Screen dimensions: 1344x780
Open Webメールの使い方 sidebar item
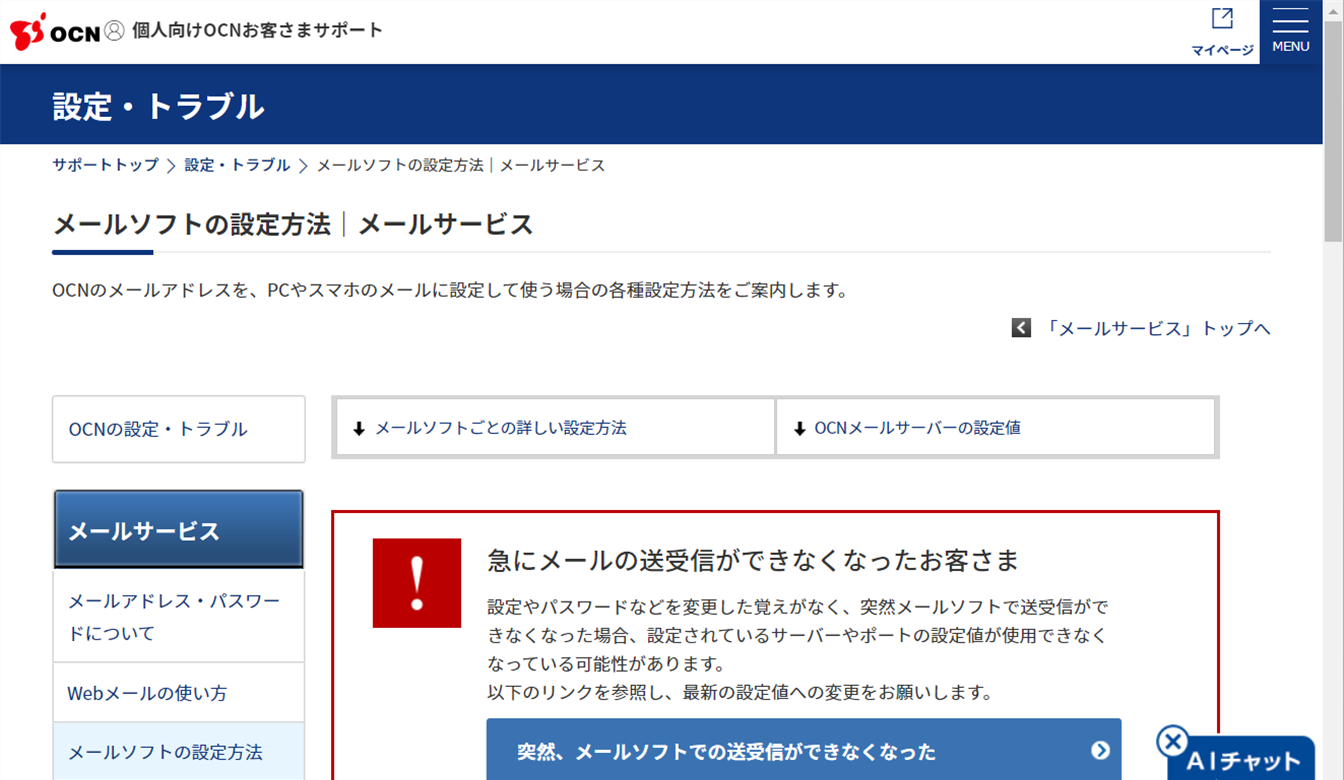click(x=179, y=692)
